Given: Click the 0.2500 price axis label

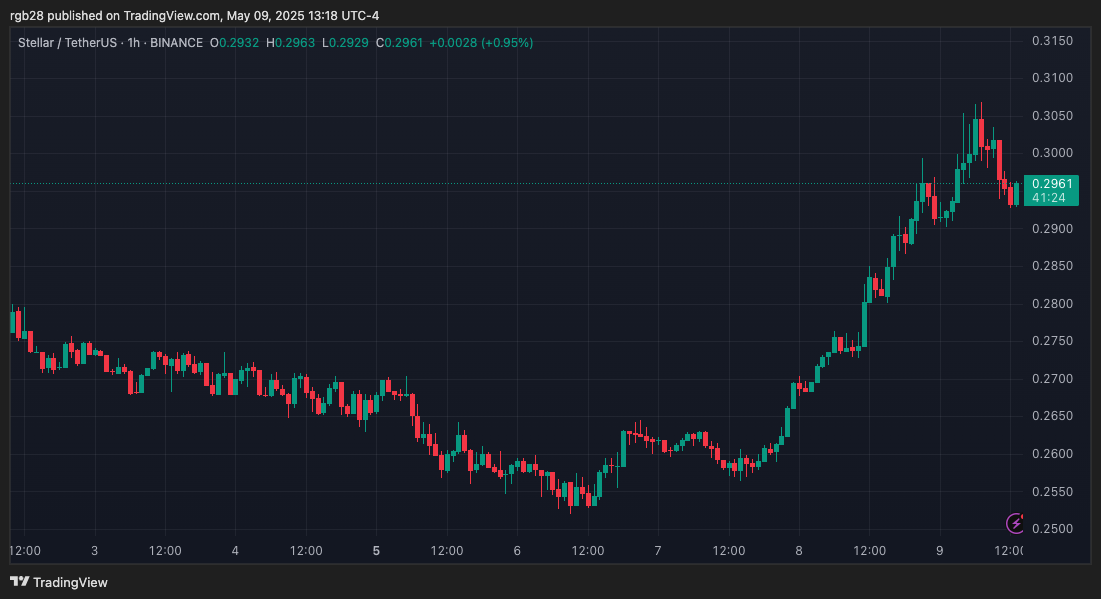Looking at the screenshot, I should 1052,529.
